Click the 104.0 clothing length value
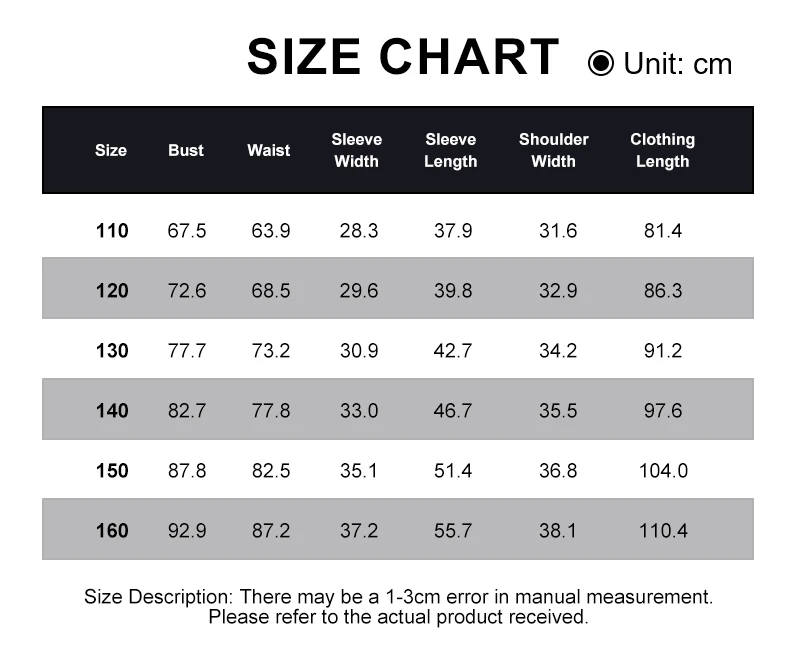This screenshot has height=650, width=800. tap(664, 471)
